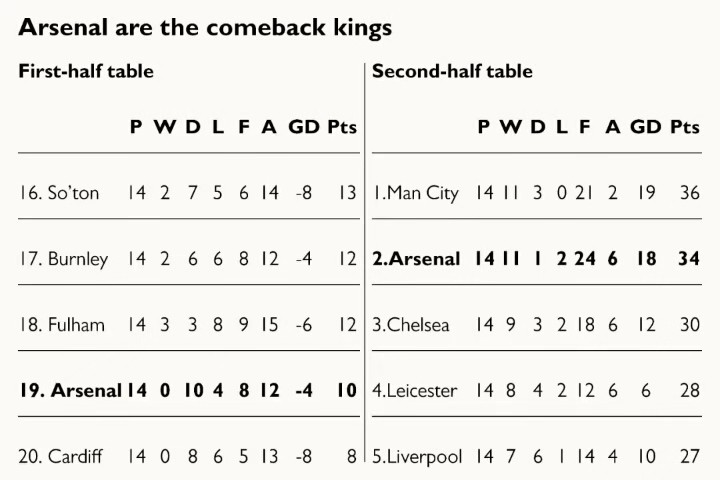The width and height of the screenshot is (720, 480).
Task: Click the Pts column header in first-half table
Action: (x=342, y=127)
